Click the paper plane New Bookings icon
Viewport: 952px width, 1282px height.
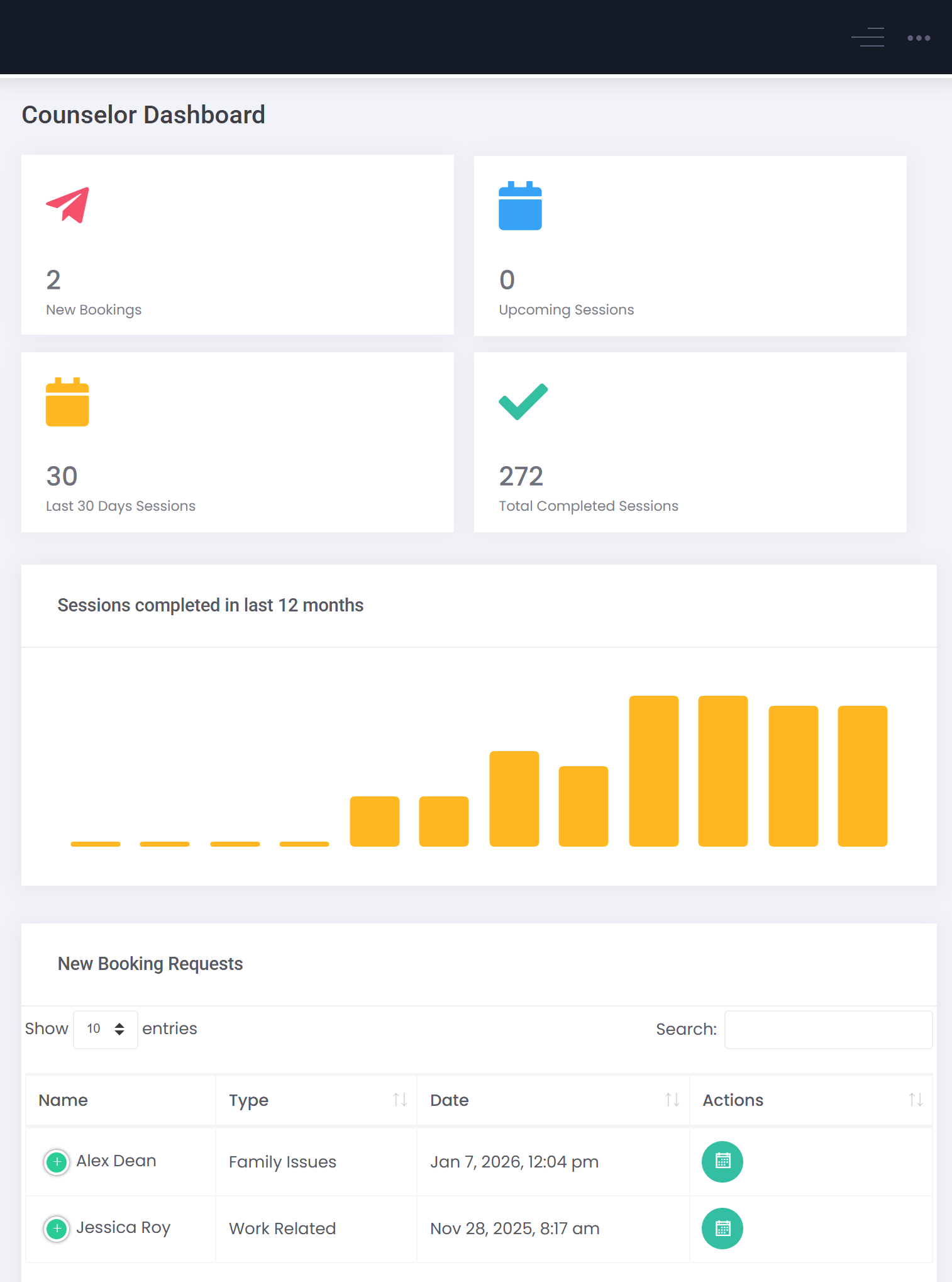[x=68, y=205]
